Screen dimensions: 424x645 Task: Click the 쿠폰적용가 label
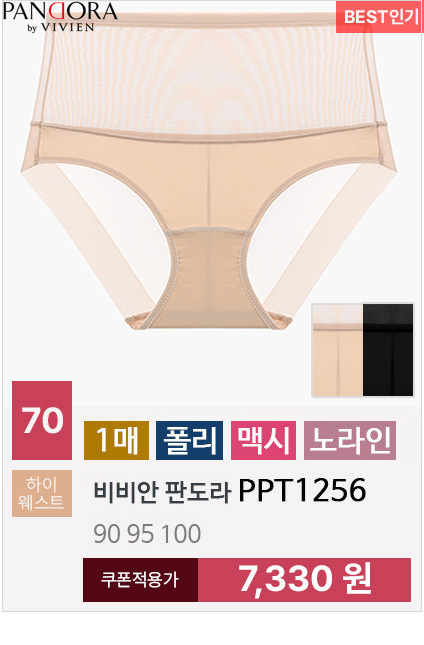point(140,580)
